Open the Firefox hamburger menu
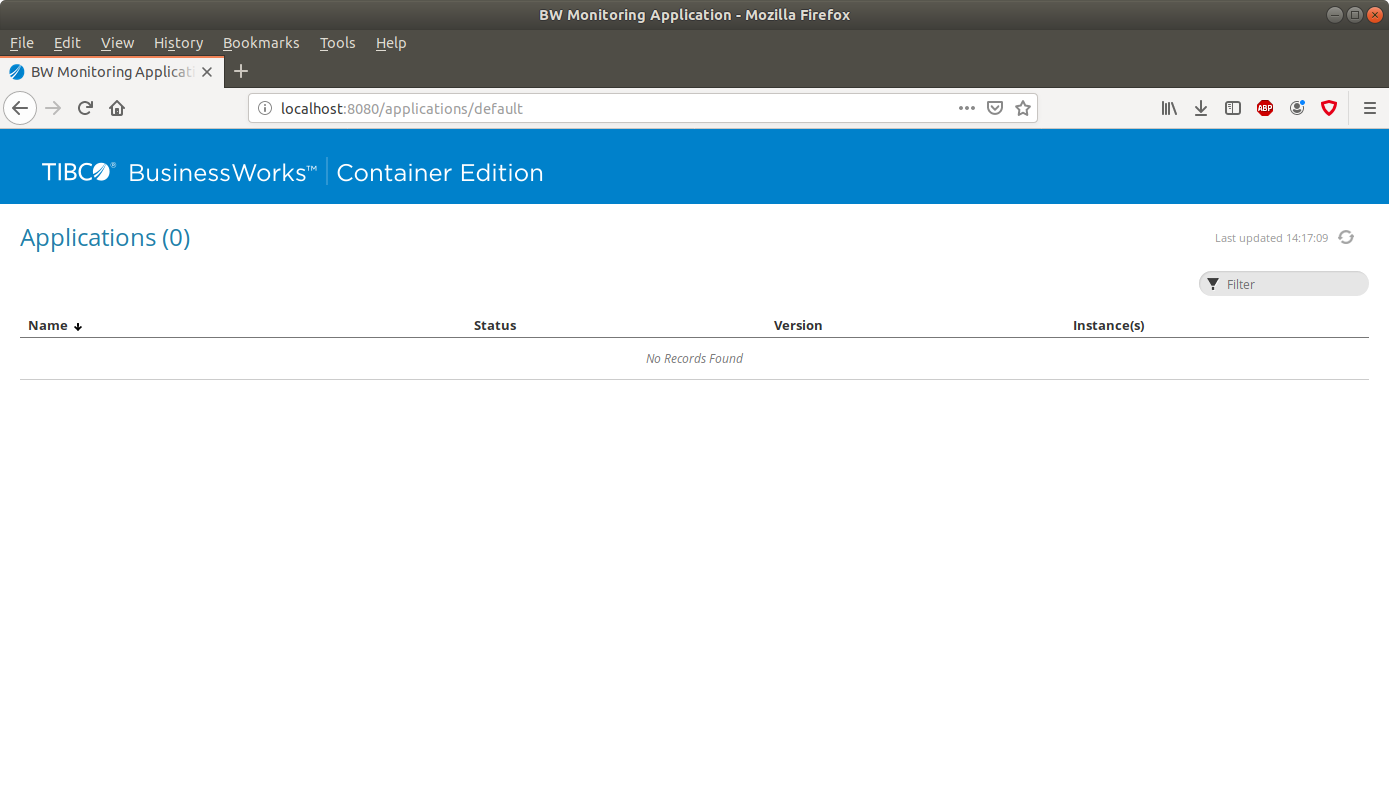1389x789 pixels. tap(1370, 108)
